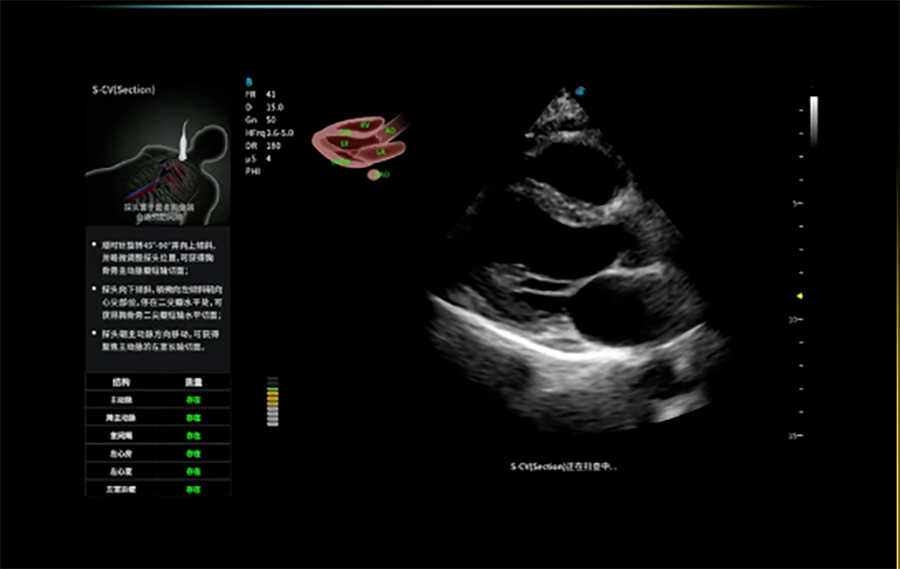Toggle green status for 左心室 row
The width and height of the screenshot is (900, 569).
click(193, 471)
